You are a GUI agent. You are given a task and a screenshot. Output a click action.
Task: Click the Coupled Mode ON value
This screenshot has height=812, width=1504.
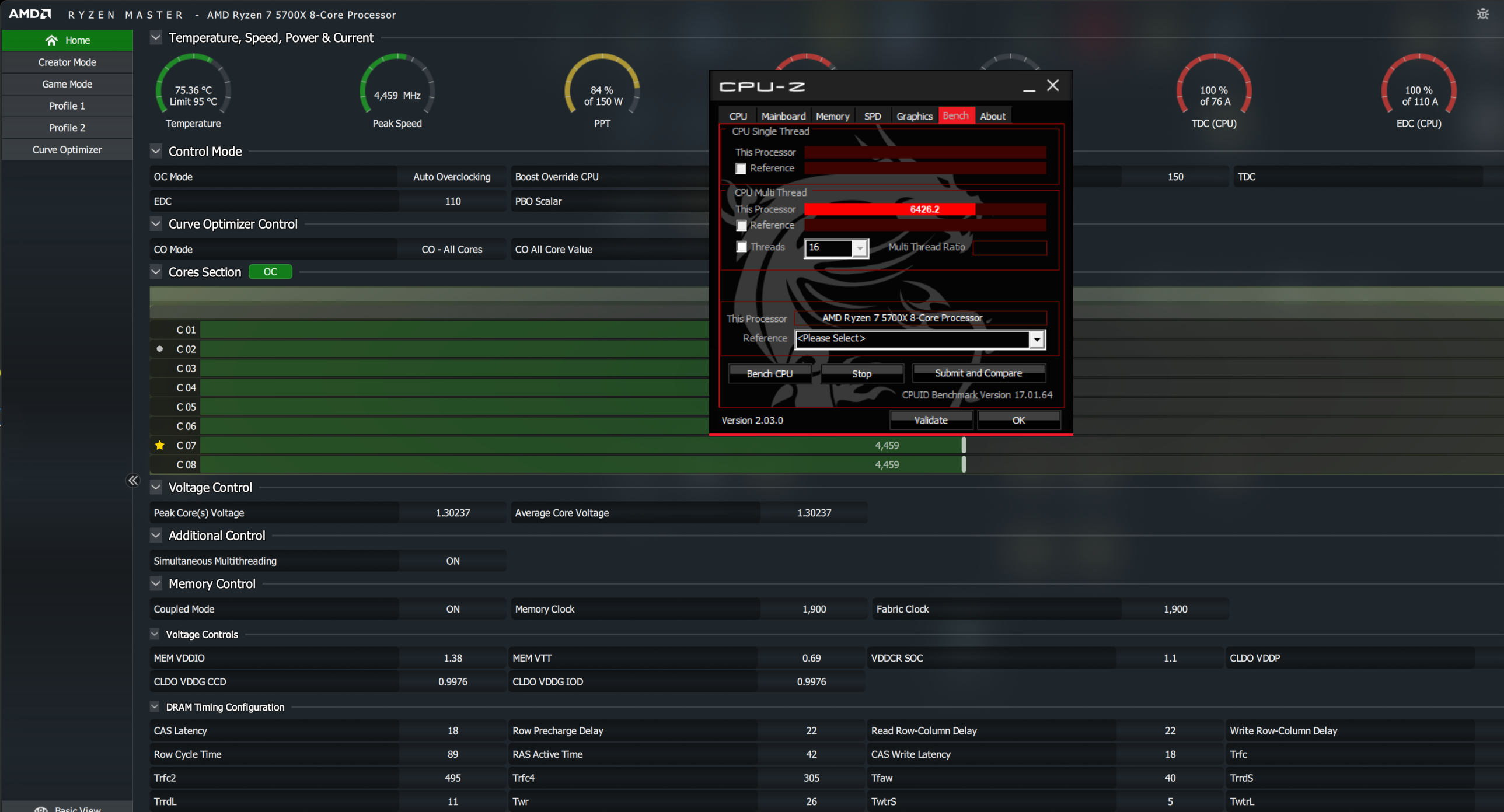click(x=452, y=609)
